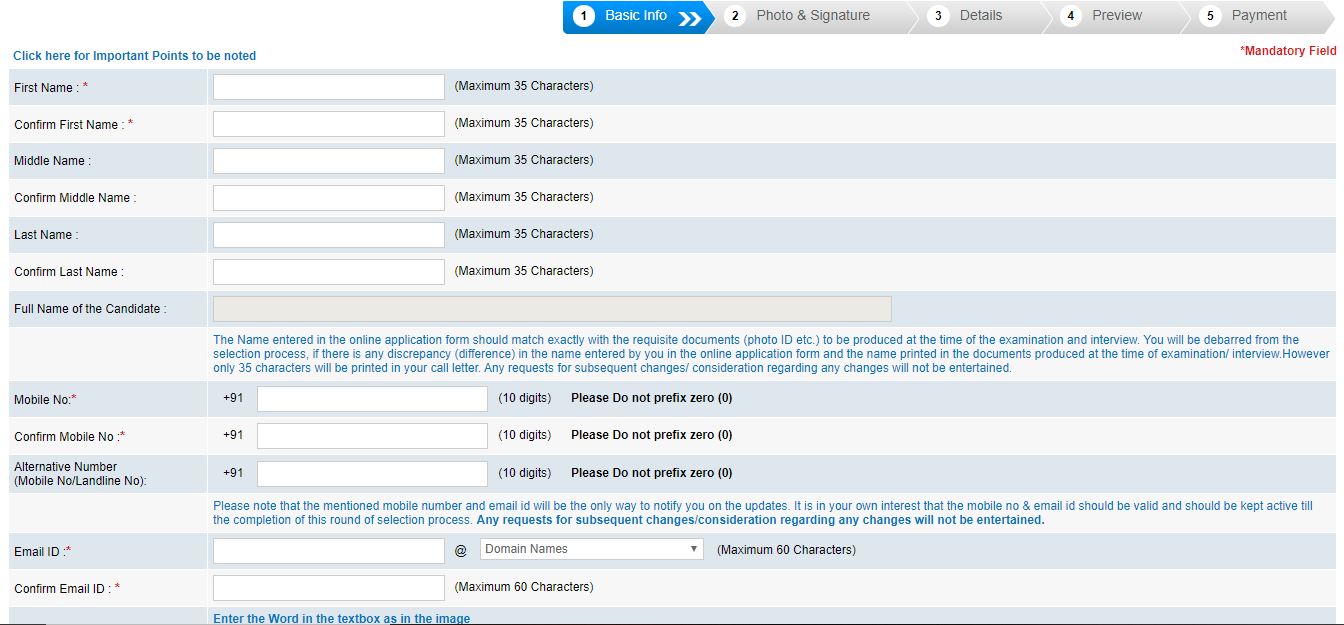Focus the Confirm Last Name input
This screenshot has width=1344, height=625.
[328, 272]
